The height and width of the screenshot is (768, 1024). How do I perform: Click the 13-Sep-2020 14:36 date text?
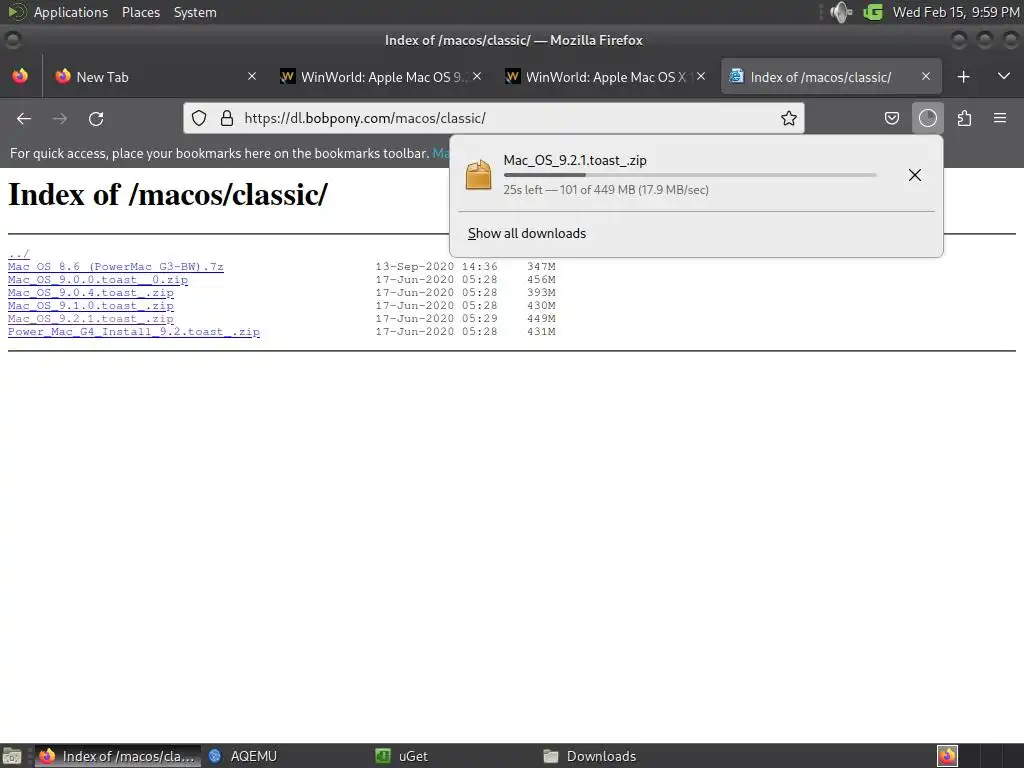pyautogui.click(x=436, y=266)
